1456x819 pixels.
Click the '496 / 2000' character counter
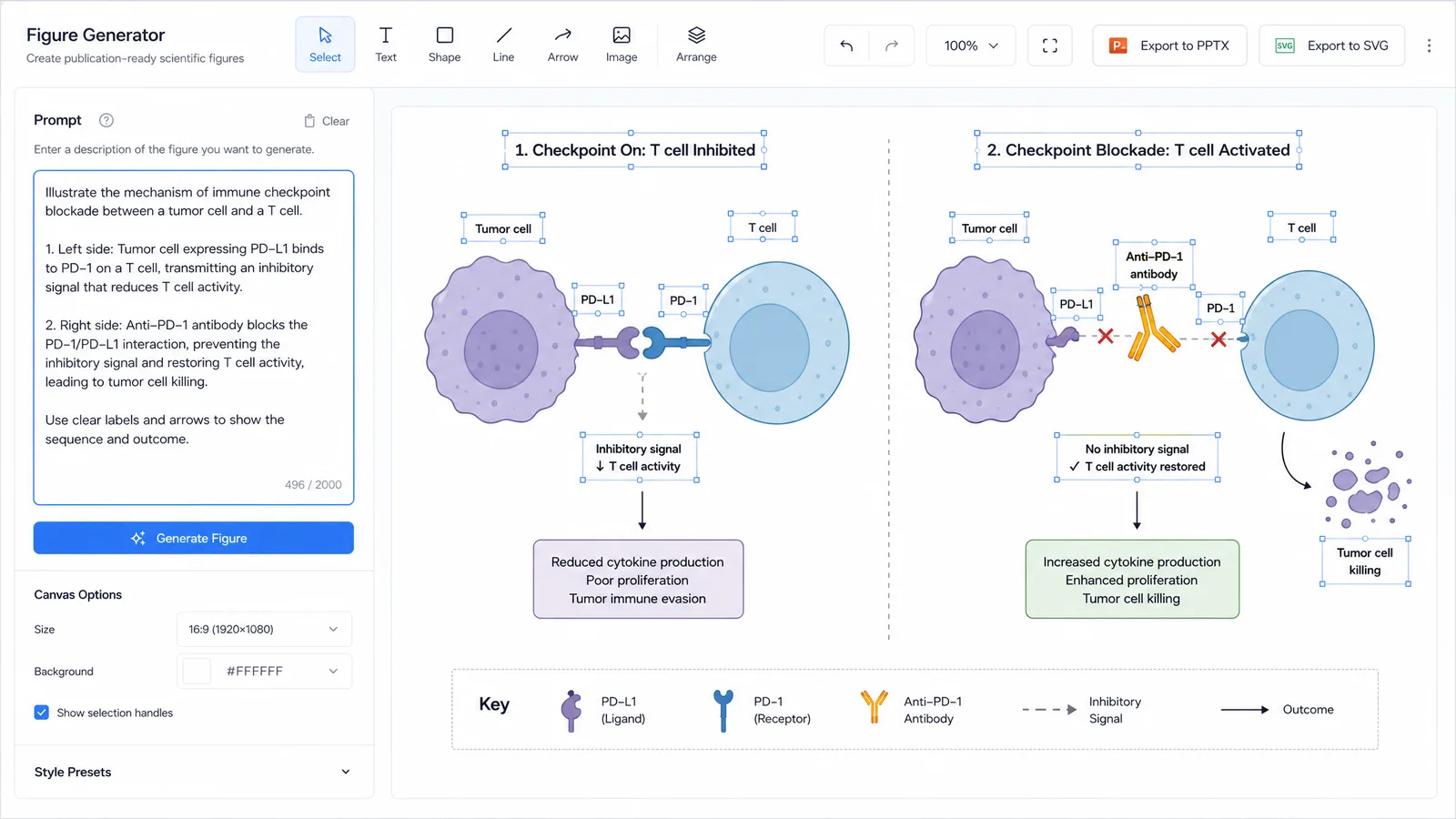[x=313, y=485]
